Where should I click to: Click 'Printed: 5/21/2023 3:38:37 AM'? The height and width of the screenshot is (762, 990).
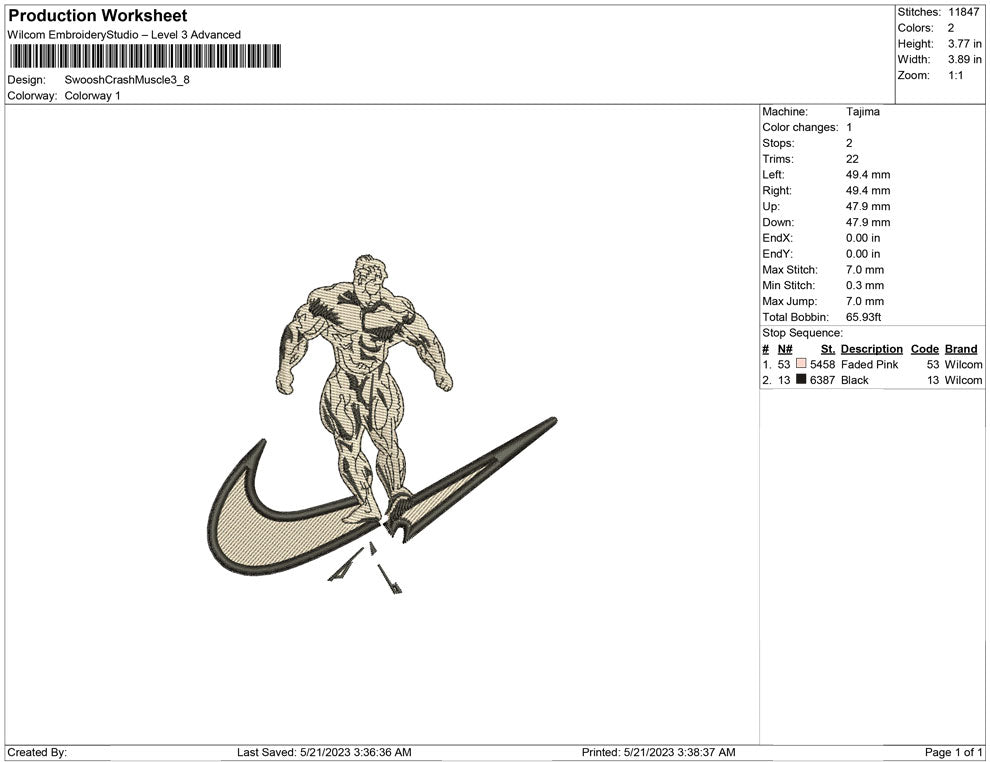coord(659,752)
